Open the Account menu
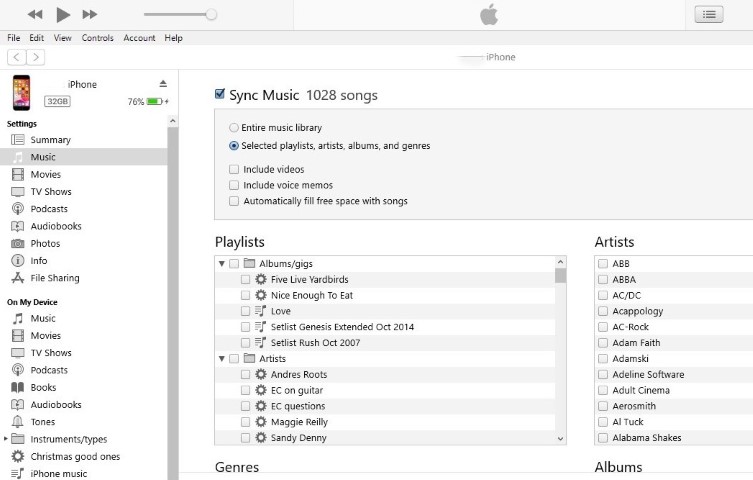The width and height of the screenshot is (753, 480). (139, 38)
